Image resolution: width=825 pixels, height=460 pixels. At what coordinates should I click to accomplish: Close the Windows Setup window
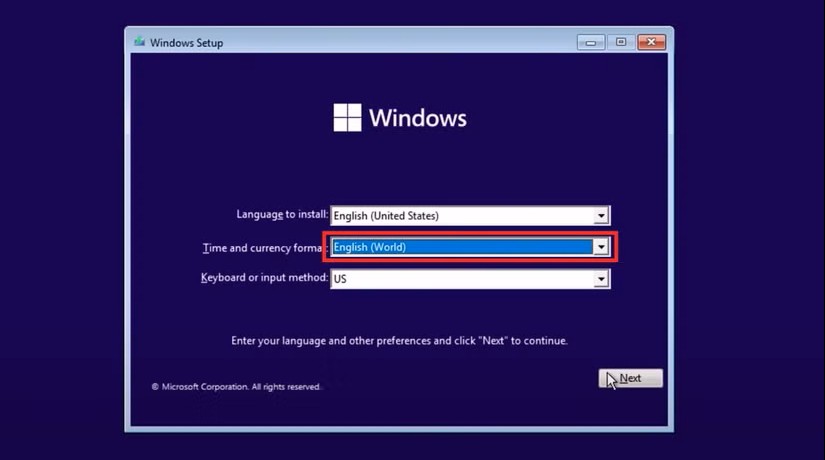[x=651, y=42]
